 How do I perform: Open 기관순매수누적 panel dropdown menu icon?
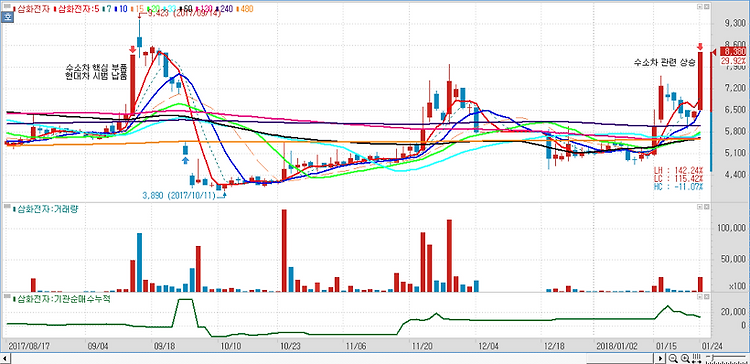tap(700, 297)
